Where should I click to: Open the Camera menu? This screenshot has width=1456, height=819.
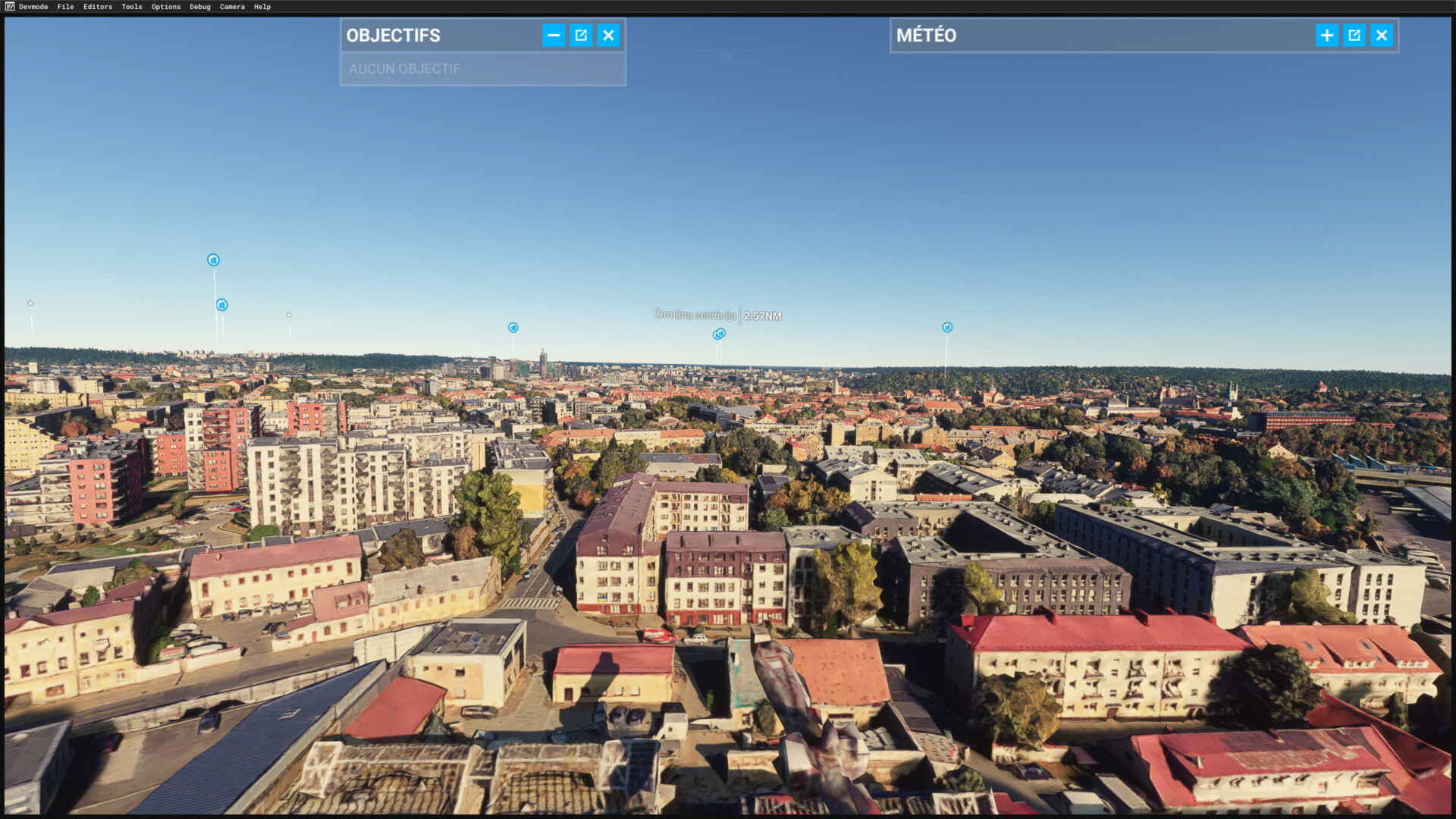click(x=232, y=7)
